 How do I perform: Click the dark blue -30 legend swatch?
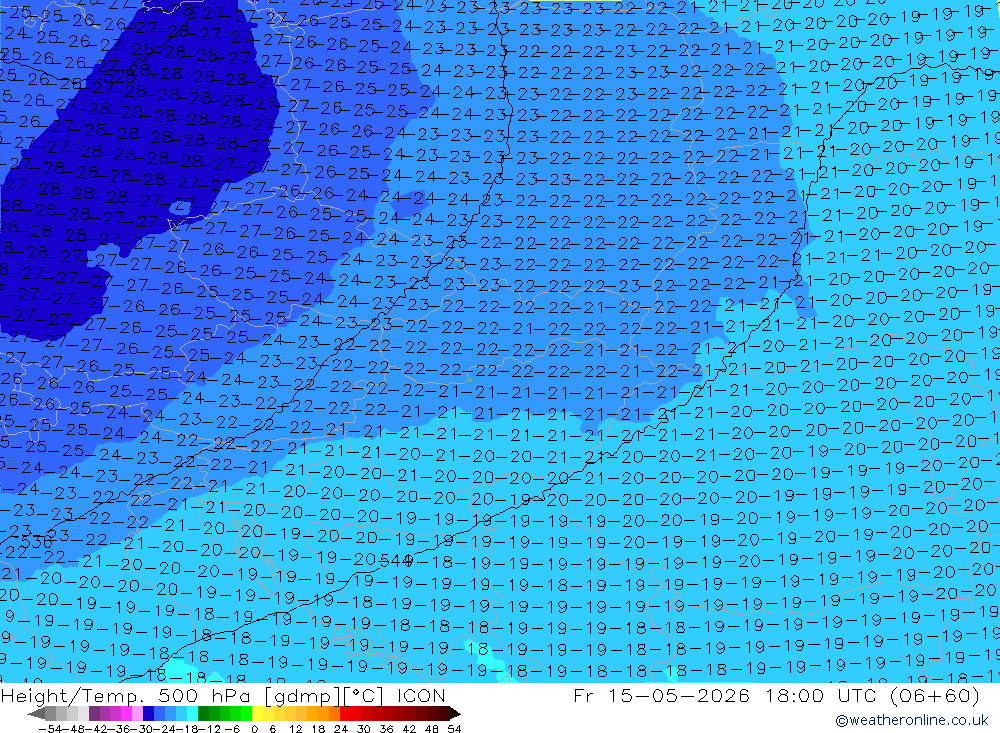[x=148, y=713]
